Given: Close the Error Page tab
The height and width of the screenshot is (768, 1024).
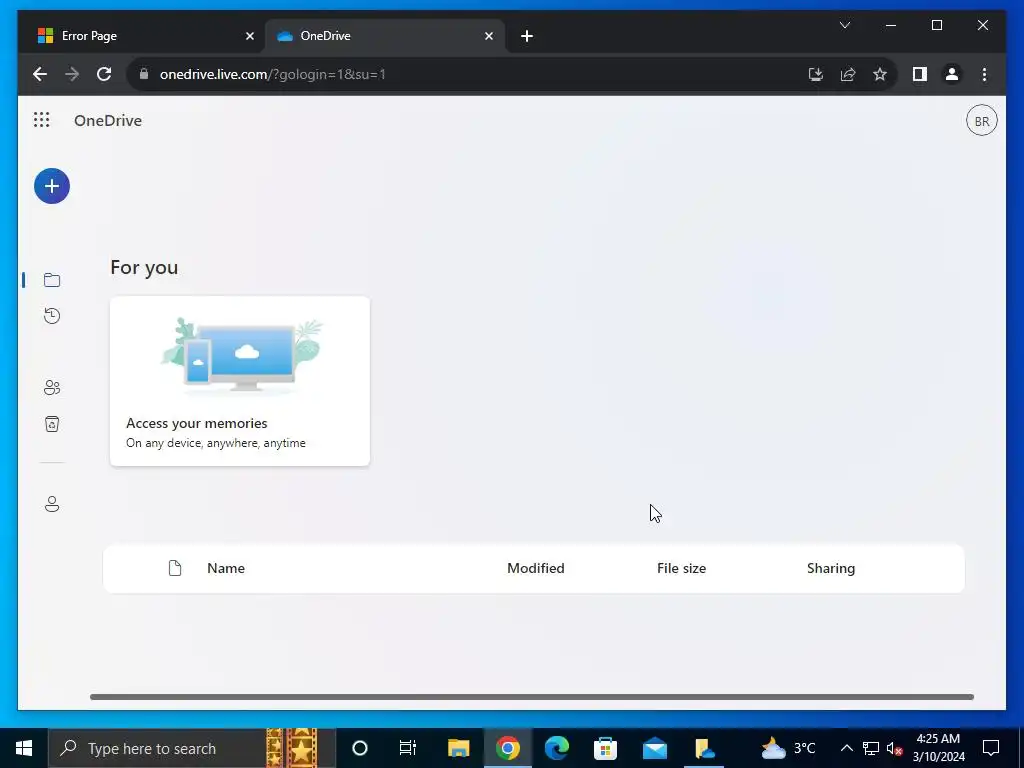Looking at the screenshot, I should tap(249, 36).
